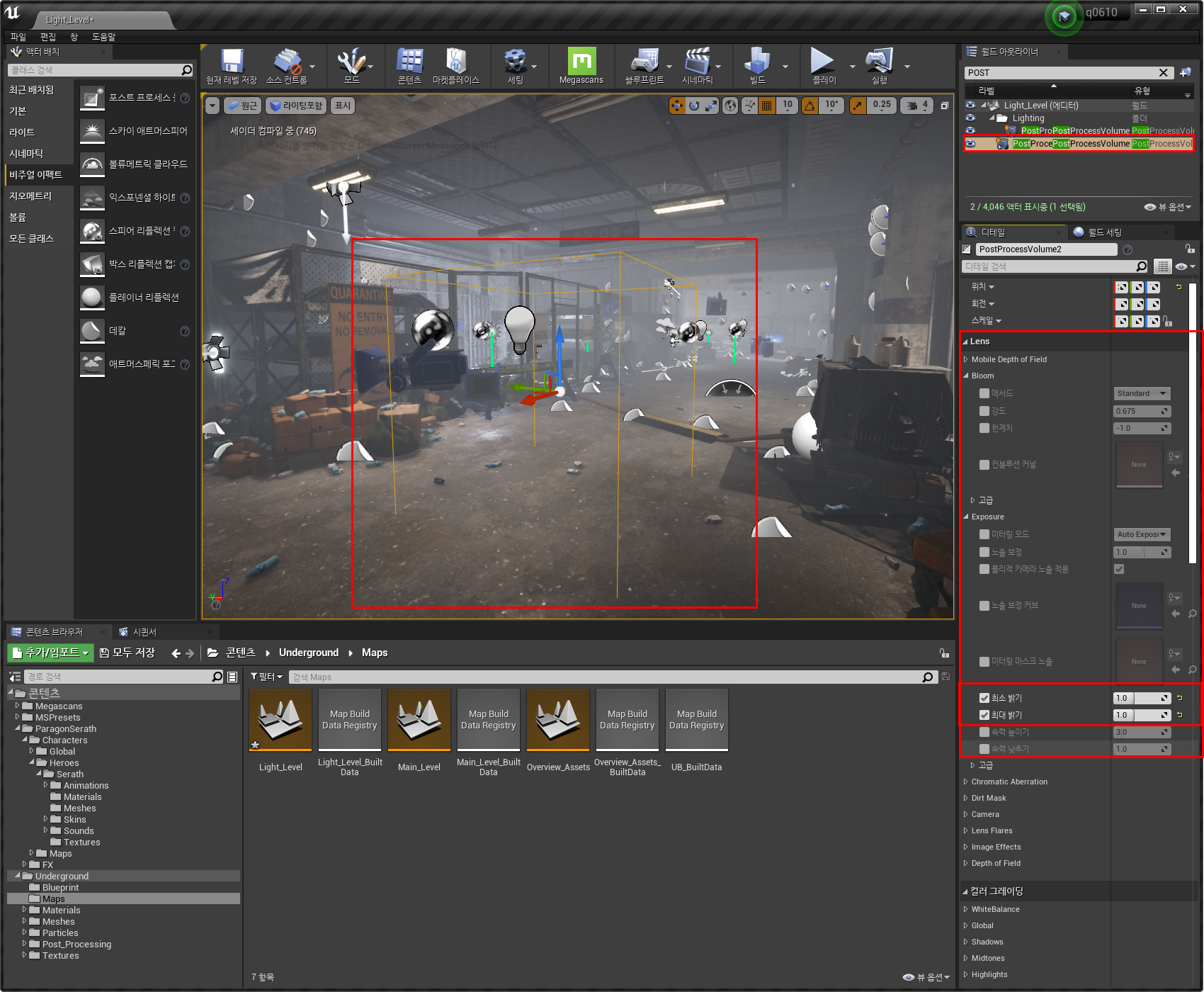The image size is (1204, 992).
Task: Expand the Megascans folder in content tree
Action: (x=17, y=706)
